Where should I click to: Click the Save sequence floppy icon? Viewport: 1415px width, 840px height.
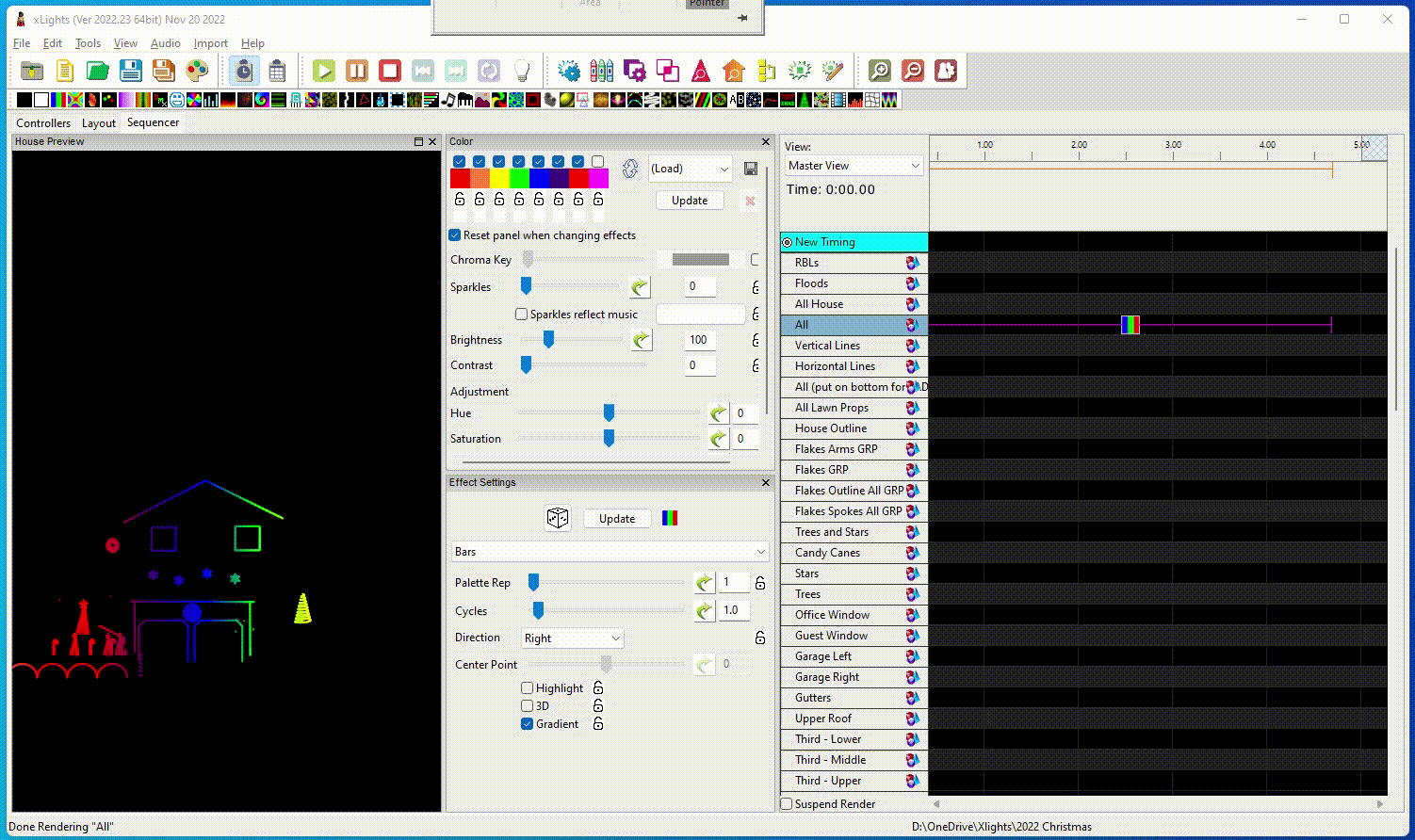[131, 71]
